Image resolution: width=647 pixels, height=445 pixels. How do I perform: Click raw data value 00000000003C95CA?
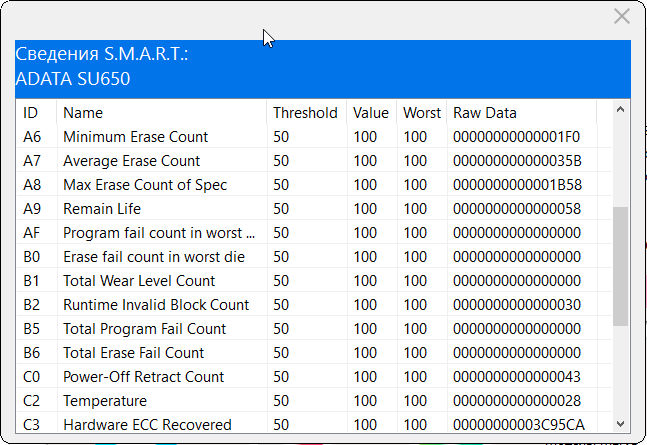click(519, 424)
